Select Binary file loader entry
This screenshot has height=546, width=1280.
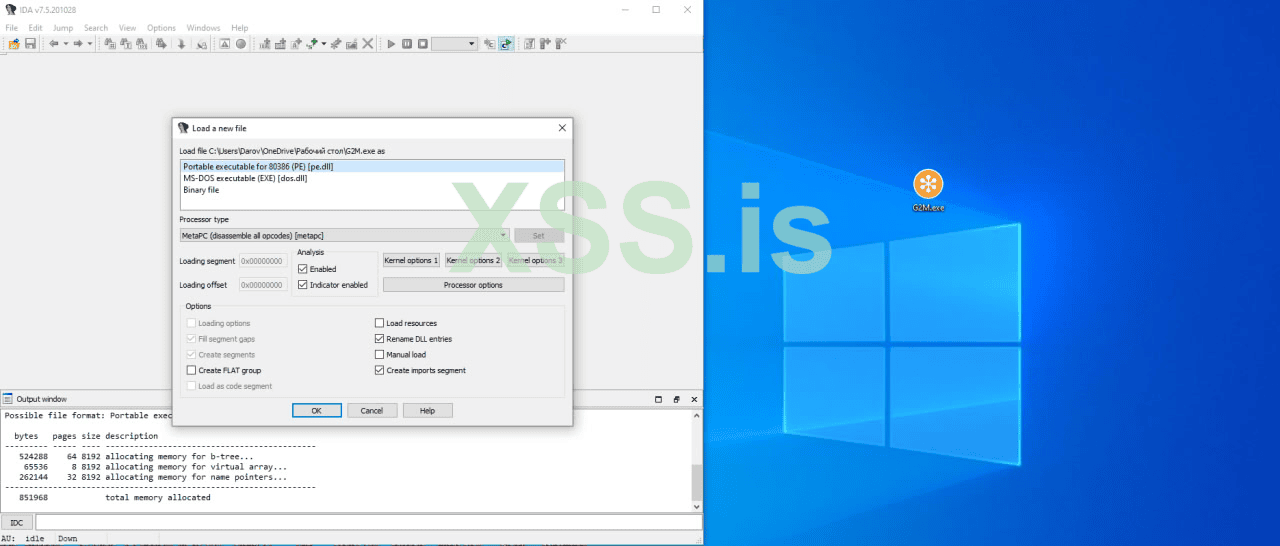(x=372, y=190)
